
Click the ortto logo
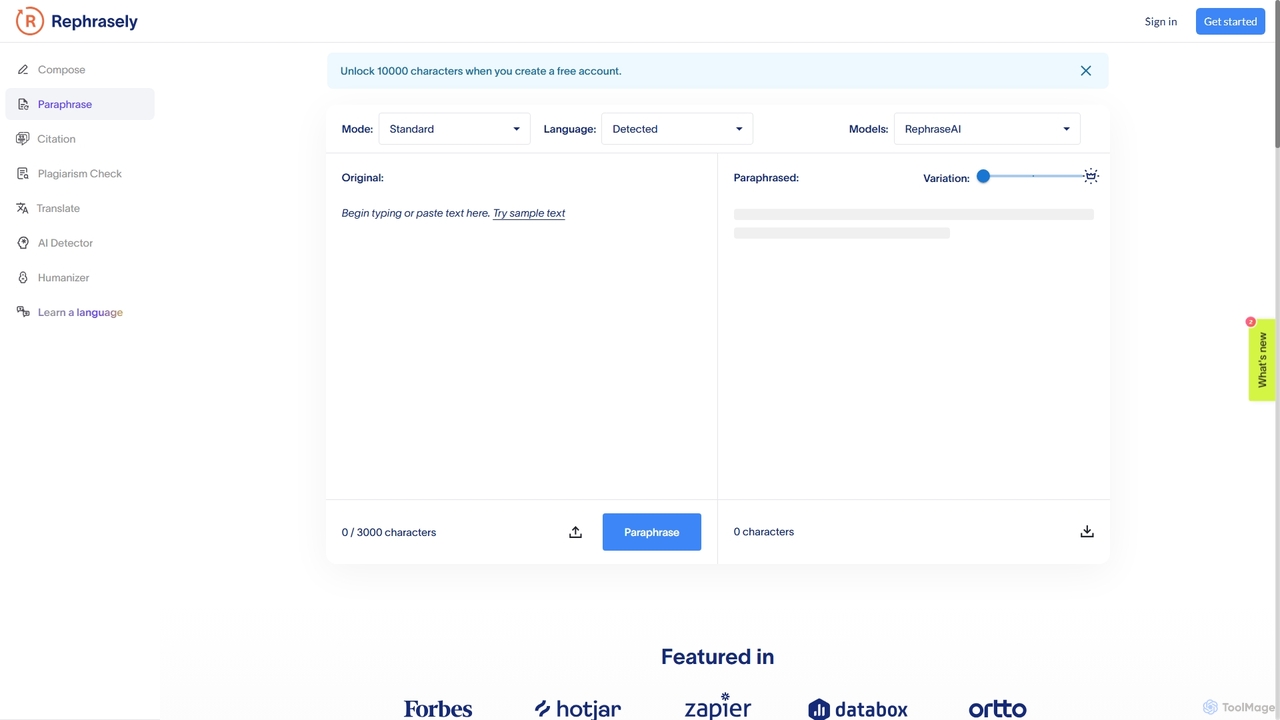coord(998,709)
